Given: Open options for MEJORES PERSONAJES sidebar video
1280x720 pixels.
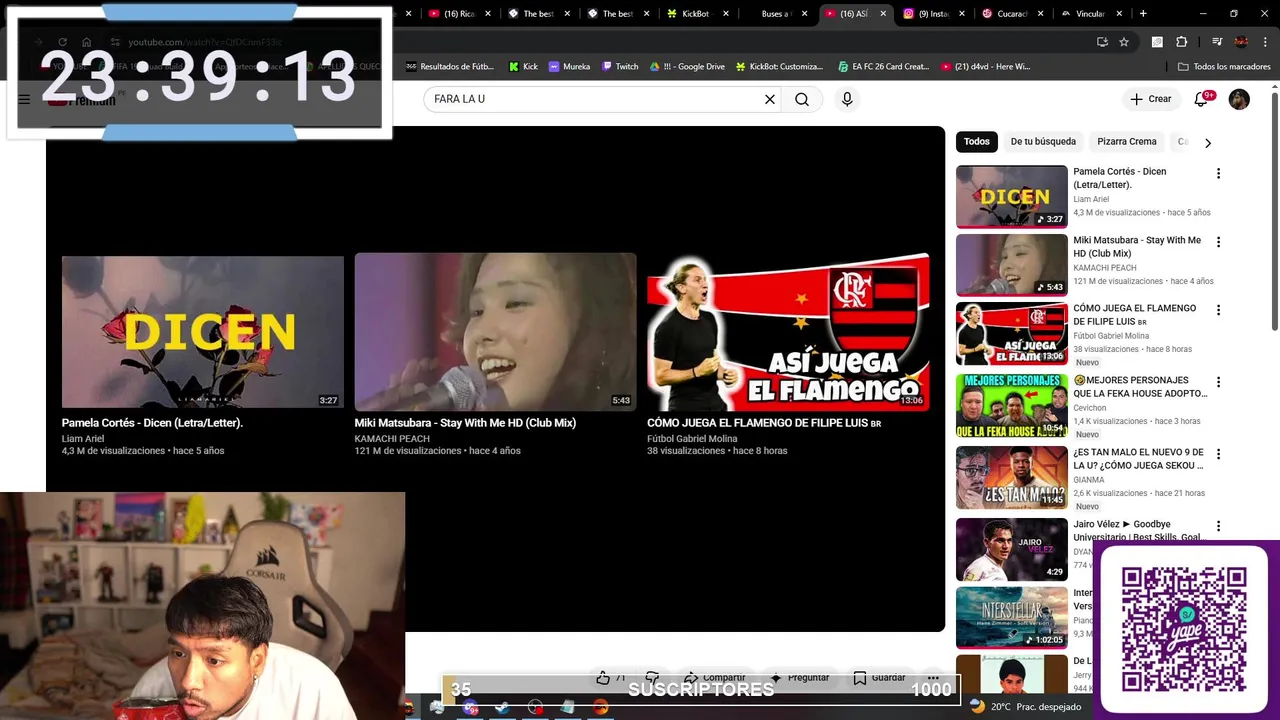Looking at the screenshot, I should tap(1218, 382).
